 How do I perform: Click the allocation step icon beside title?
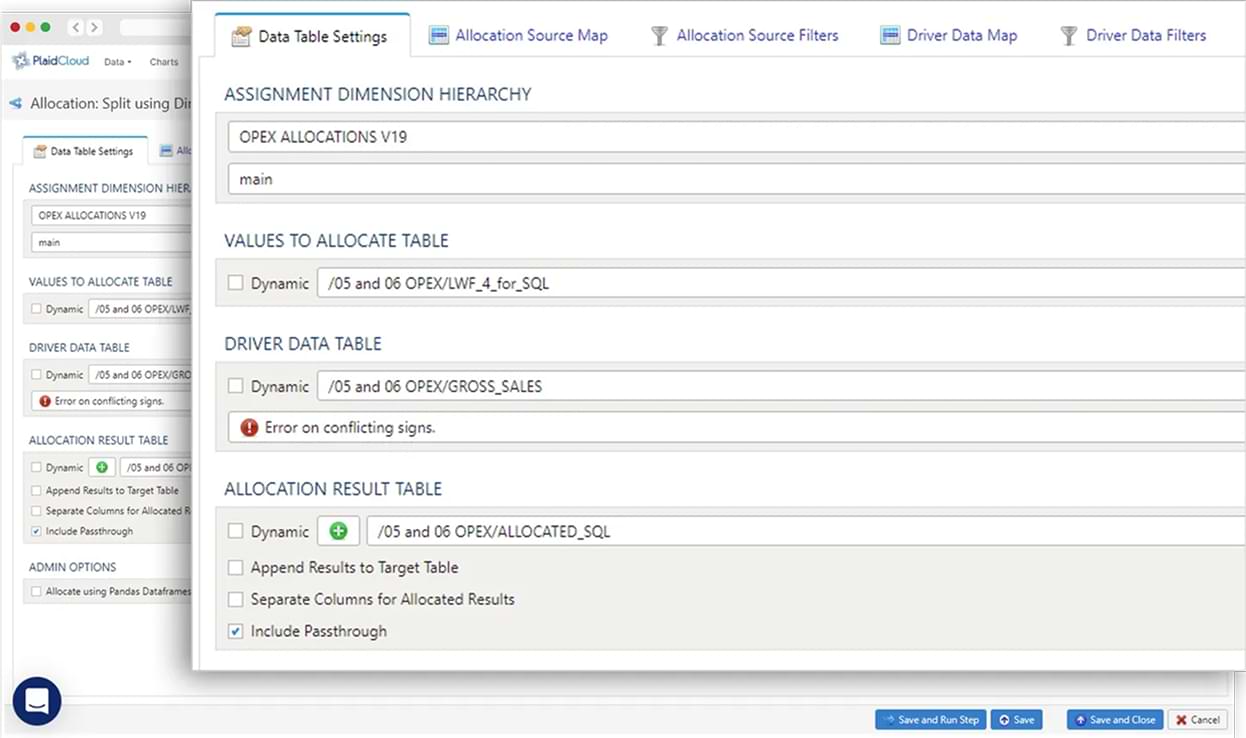[x=15, y=103]
